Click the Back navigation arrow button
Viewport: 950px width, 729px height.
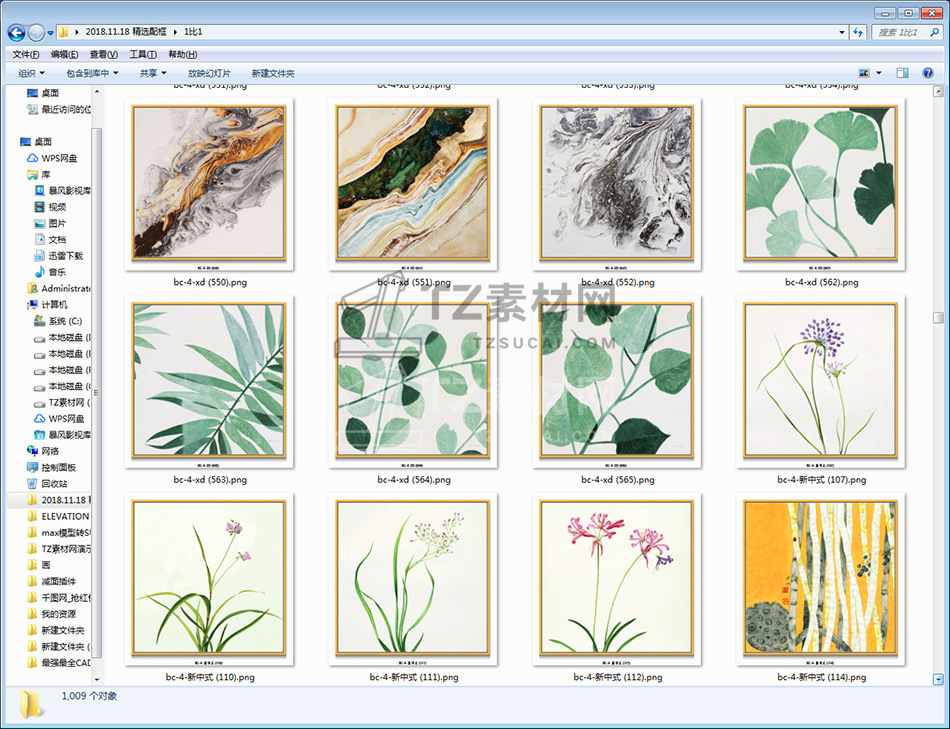[17, 32]
